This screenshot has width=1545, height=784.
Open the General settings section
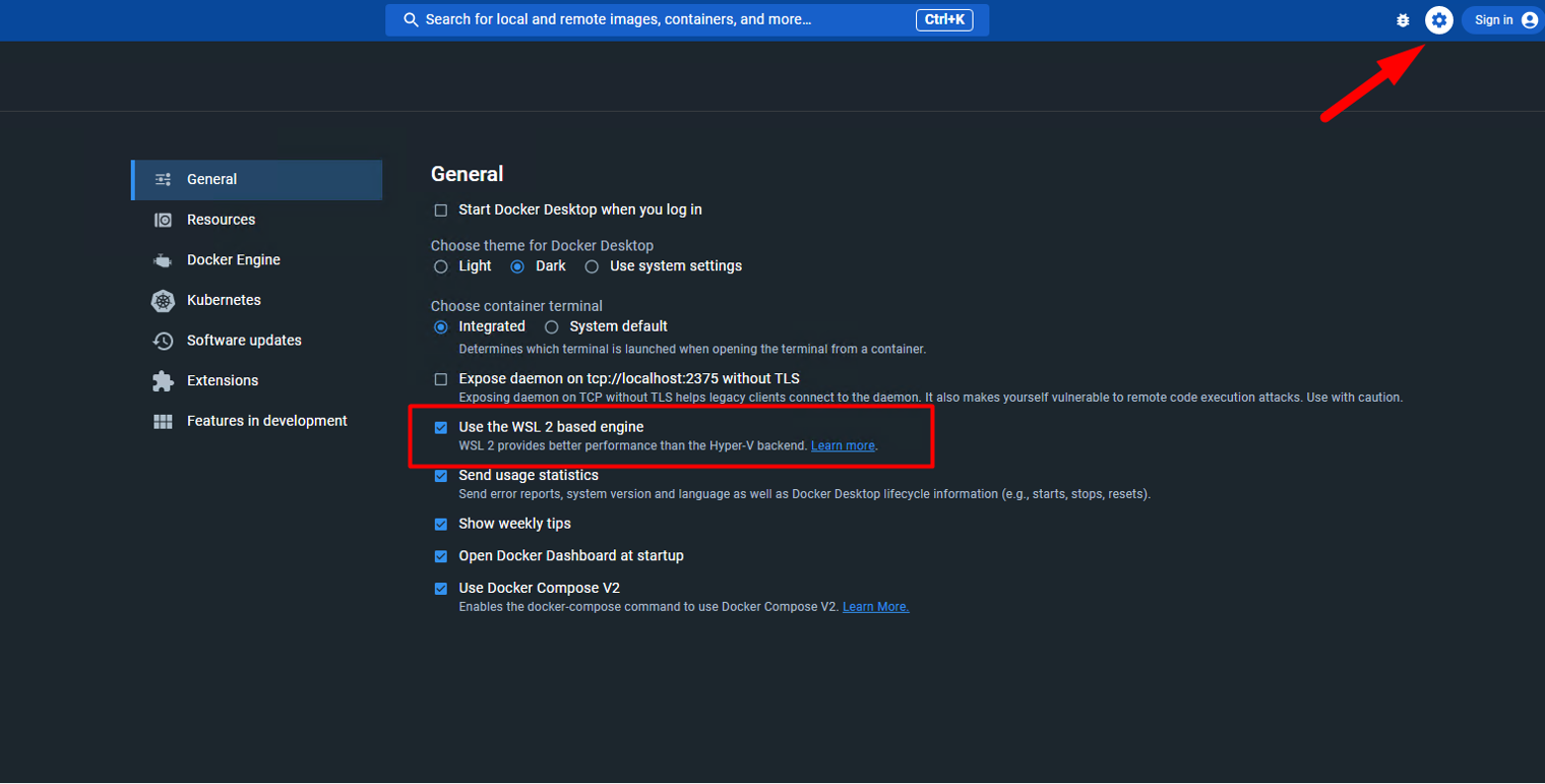(x=257, y=180)
